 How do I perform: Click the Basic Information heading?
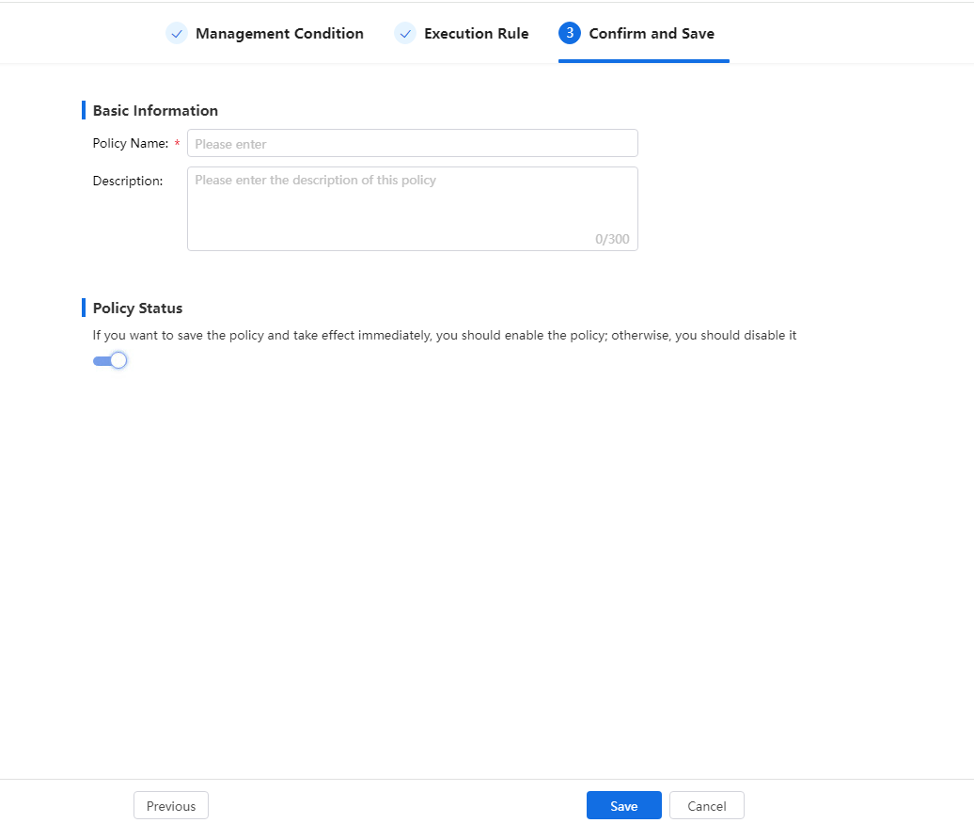point(155,111)
